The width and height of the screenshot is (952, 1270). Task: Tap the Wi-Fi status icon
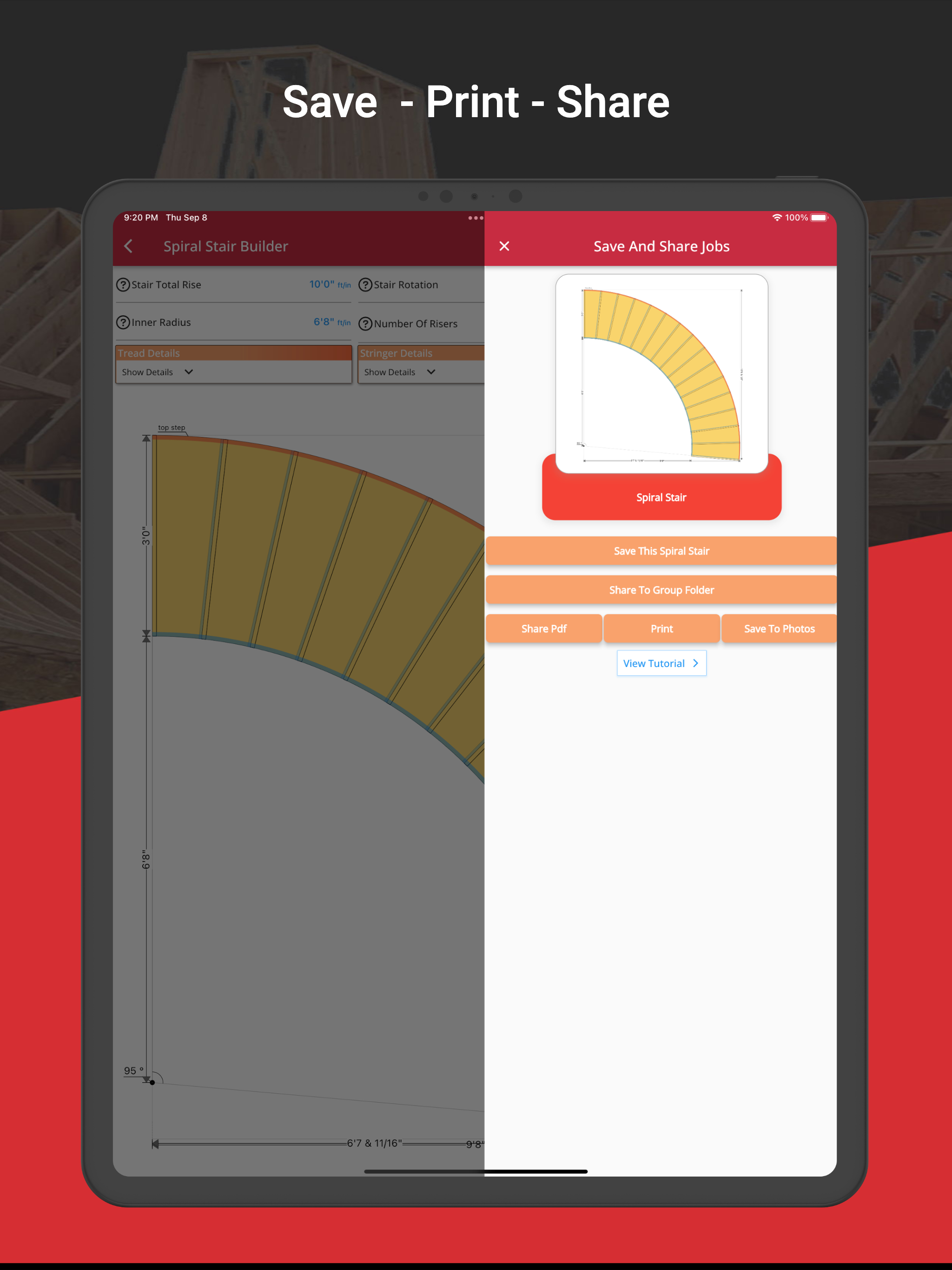(x=777, y=218)
